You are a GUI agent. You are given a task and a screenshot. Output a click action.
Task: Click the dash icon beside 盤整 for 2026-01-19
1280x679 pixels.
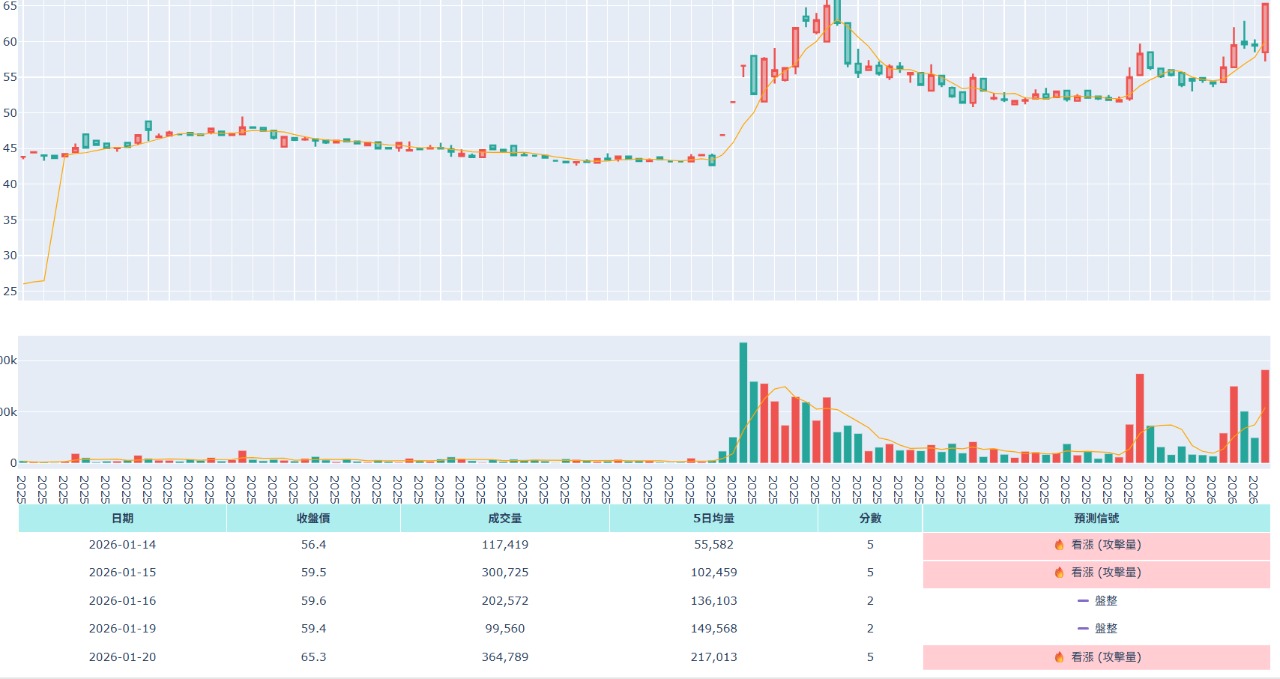(x=1084, y=629)
